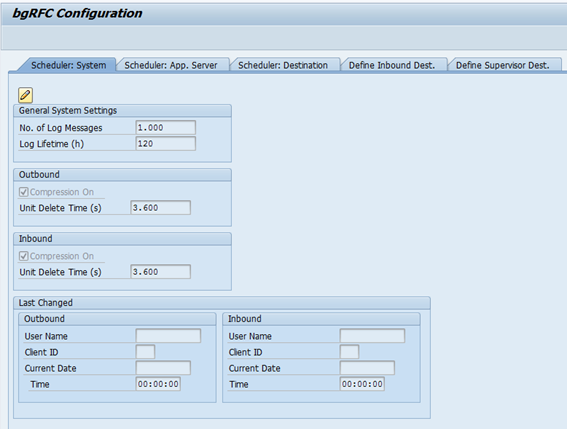567x429 pixels.
Task: Open the Scheduler: Destination tab
Action: point(283,65)
